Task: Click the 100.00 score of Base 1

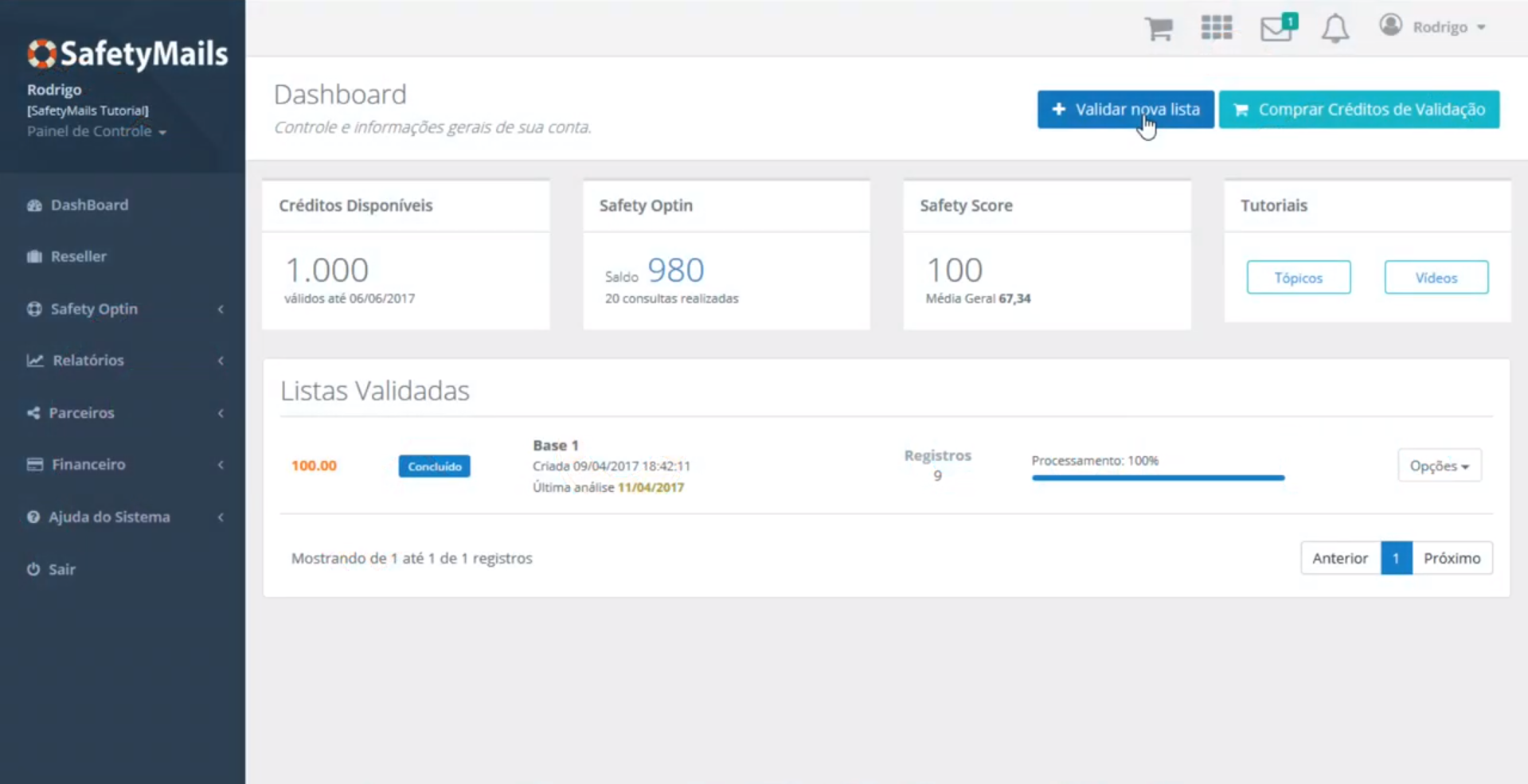Action: pos(314,466)
